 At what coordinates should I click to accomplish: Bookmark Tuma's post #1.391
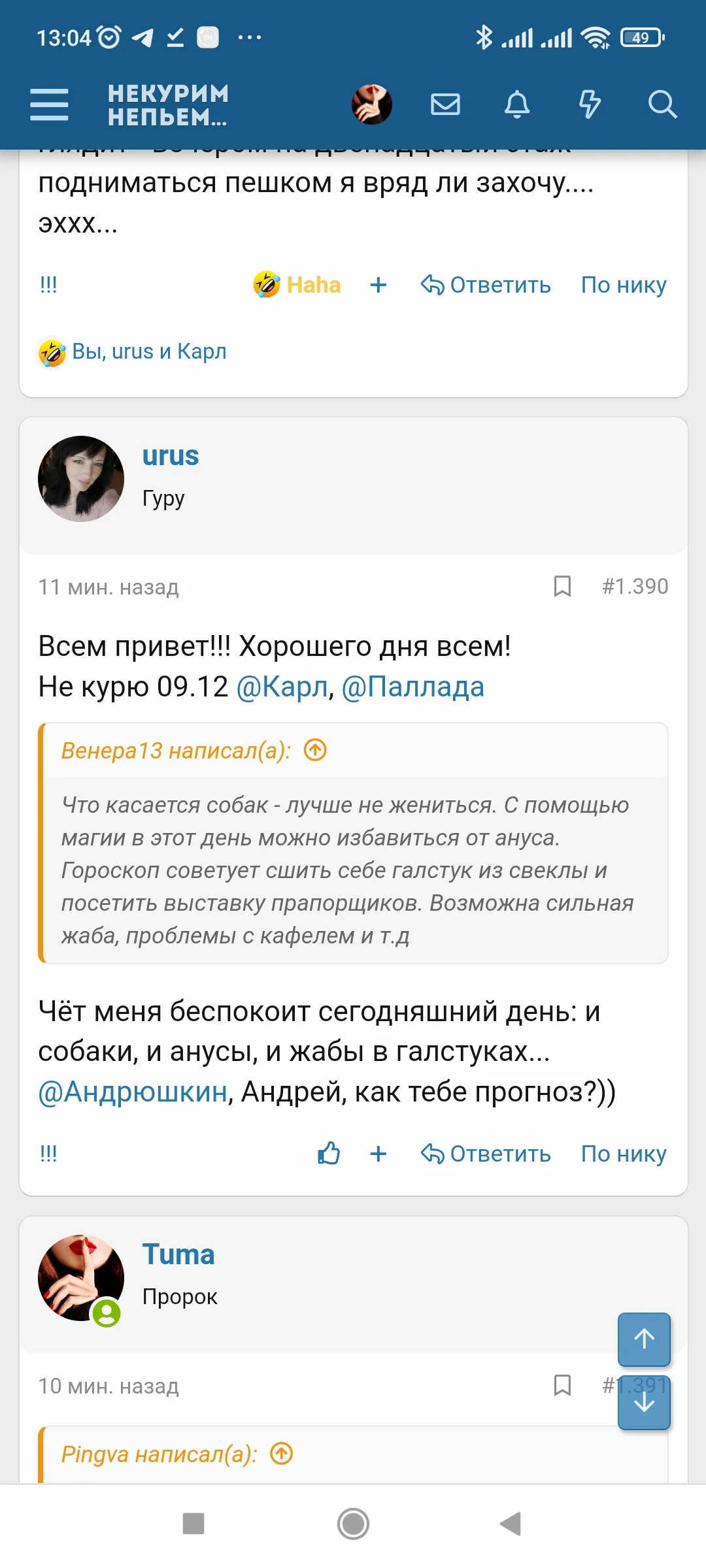[x=561, y=1386]
